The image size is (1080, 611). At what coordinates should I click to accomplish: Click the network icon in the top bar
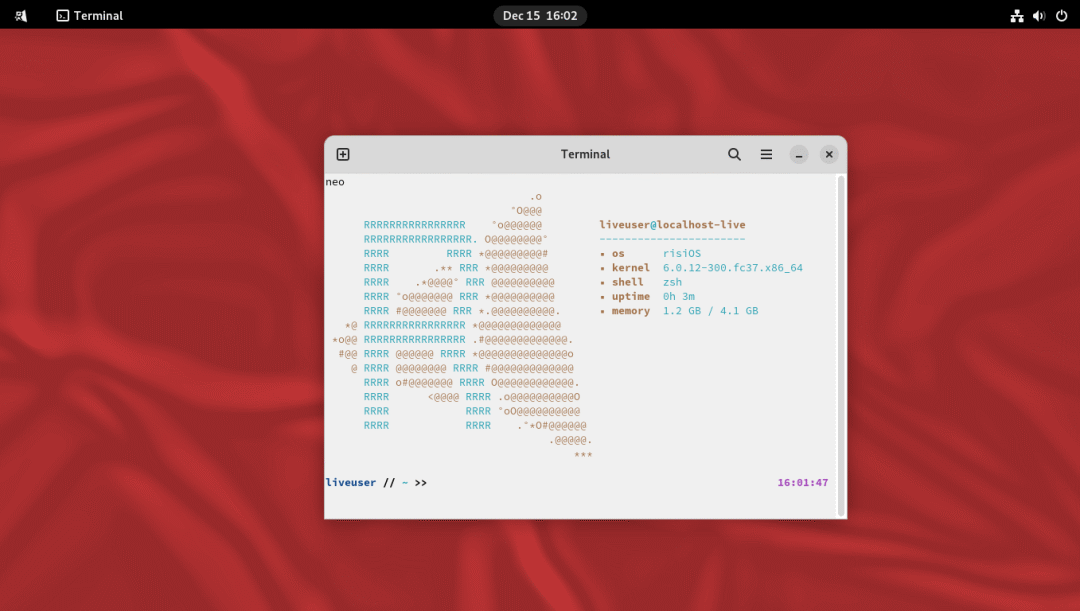(1017, 15)
